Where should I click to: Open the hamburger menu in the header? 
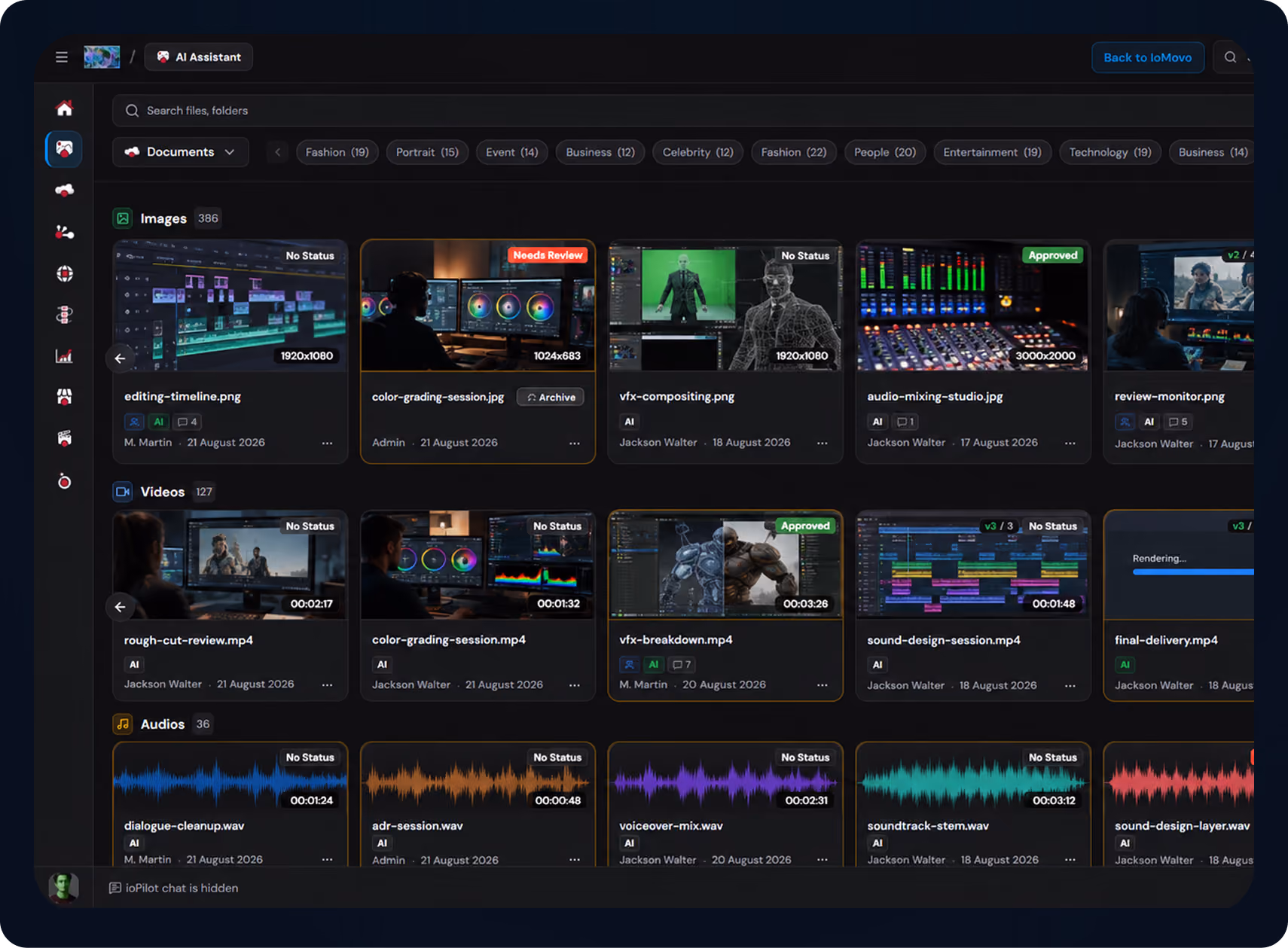click(62, 57)
